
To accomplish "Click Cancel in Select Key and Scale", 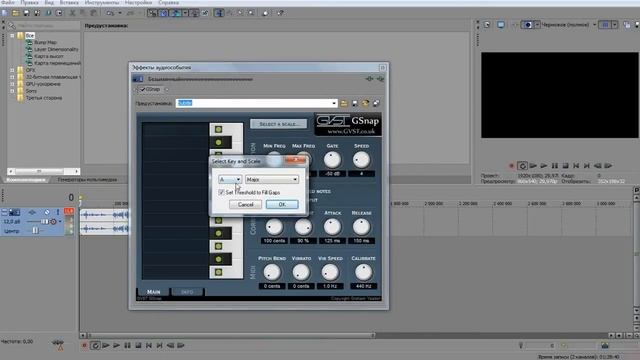I will [245, 204].
